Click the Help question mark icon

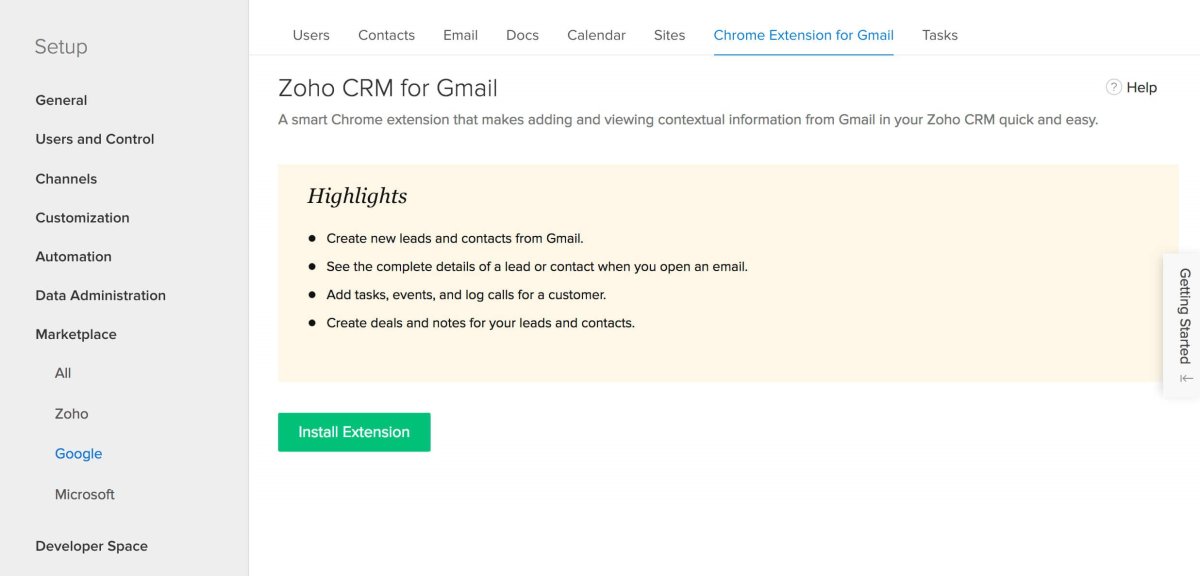tap(1114, 87)
